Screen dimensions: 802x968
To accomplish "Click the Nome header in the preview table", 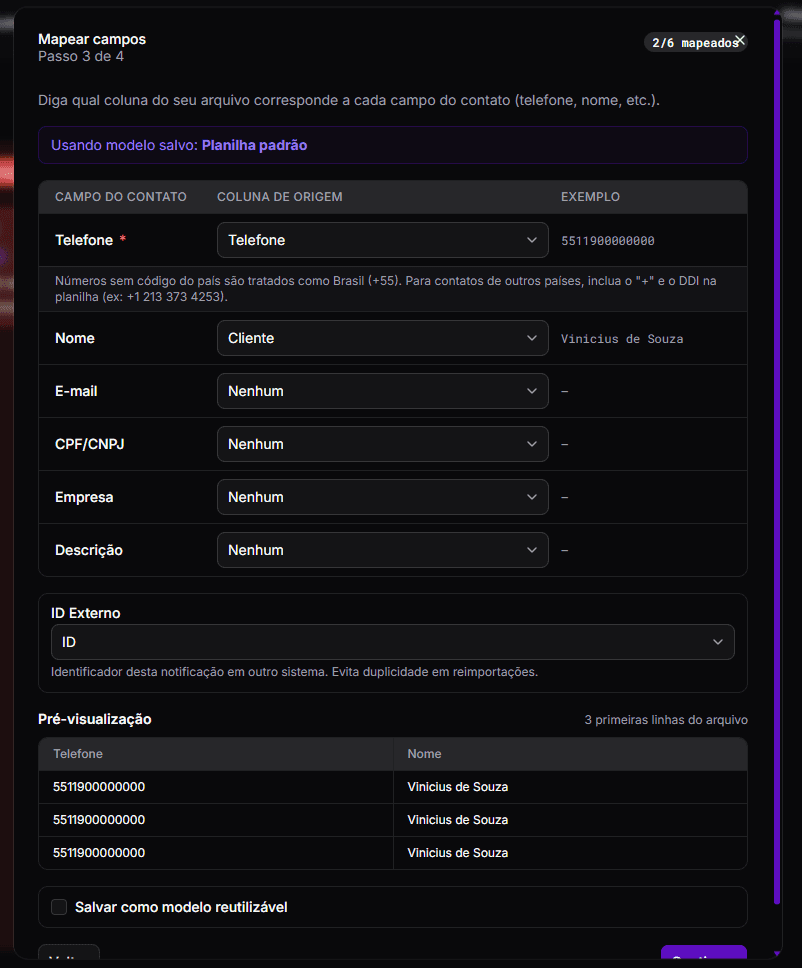I will [x=424, y=754].
